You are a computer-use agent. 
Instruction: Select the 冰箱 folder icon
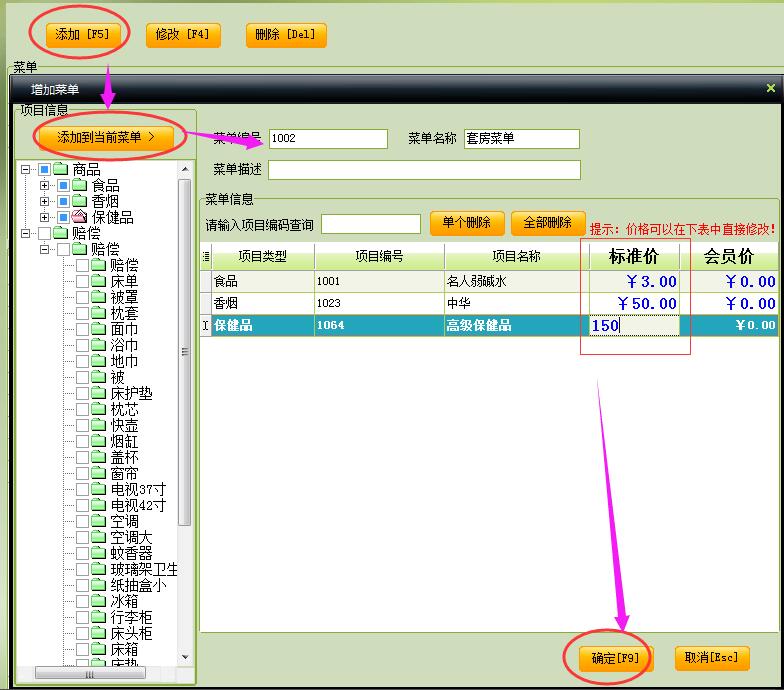(x=98, y=601)
